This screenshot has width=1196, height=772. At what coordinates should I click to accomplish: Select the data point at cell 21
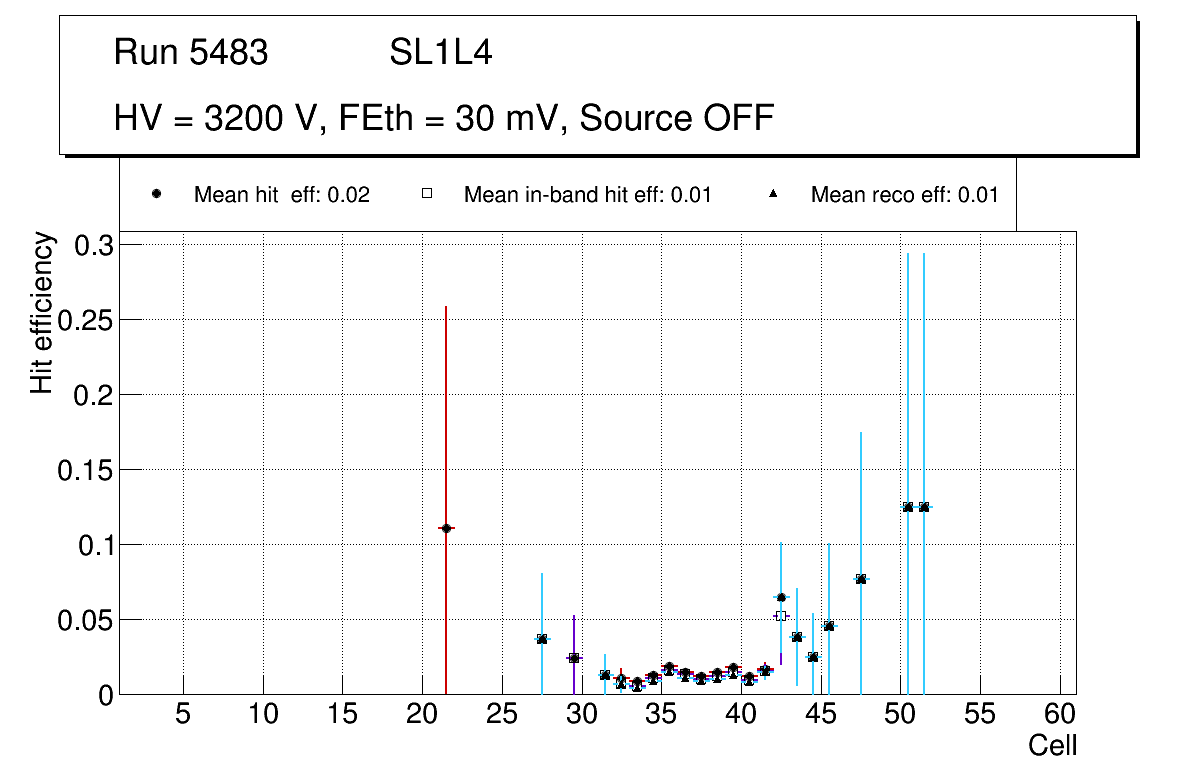pyautogui.click(x=446, y=528)
